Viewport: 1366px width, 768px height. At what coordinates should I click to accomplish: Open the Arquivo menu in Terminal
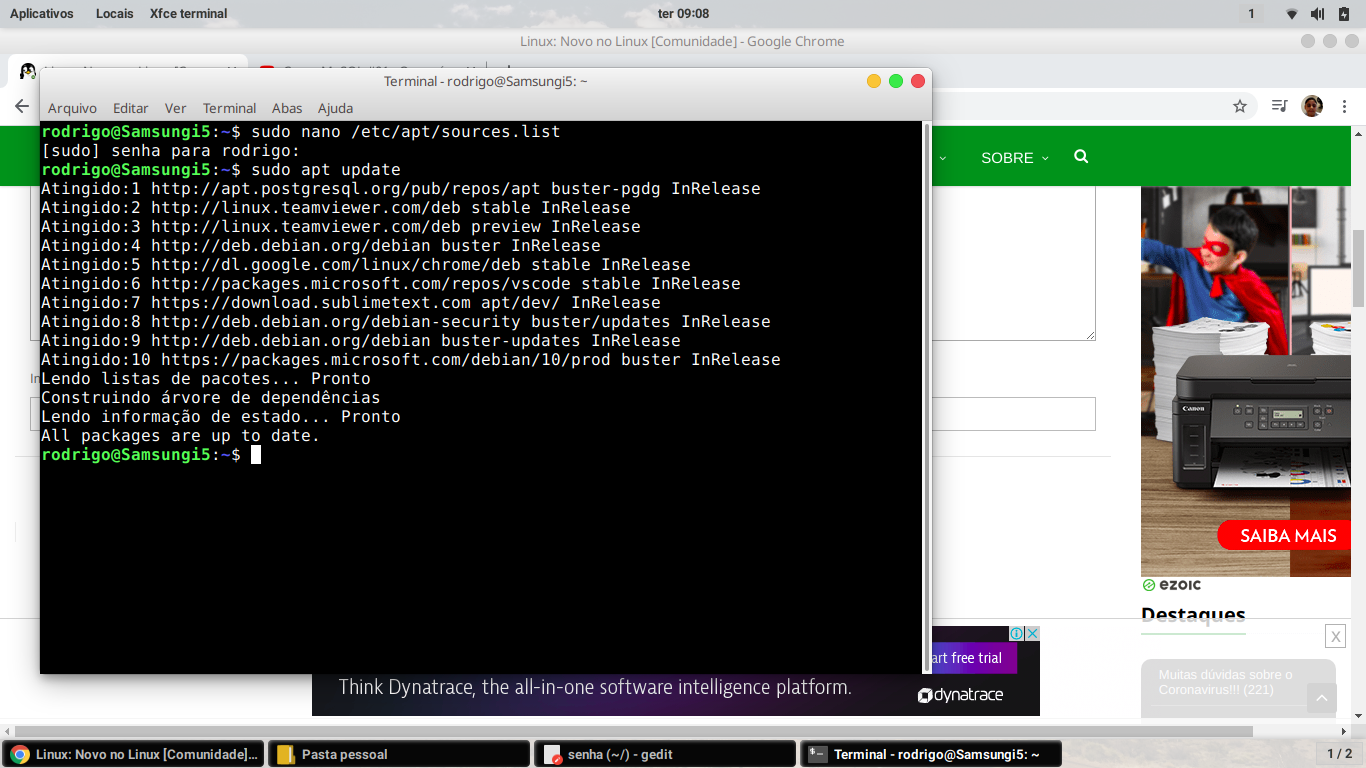coord(72,108)
